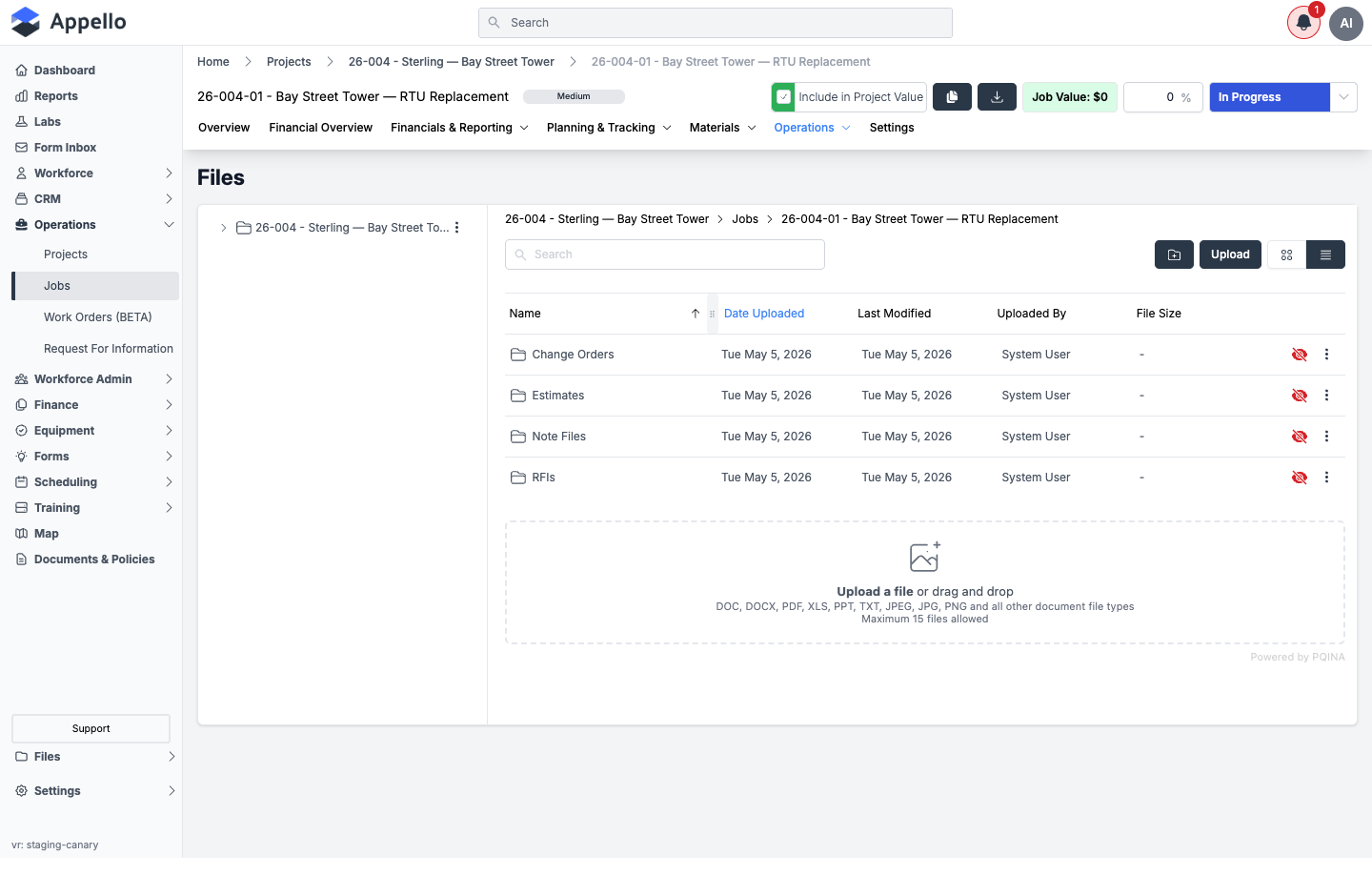The width and height of the screenshot is (1372, 875).
Task: Click the copy job icon button
Action: pos(952,97)
